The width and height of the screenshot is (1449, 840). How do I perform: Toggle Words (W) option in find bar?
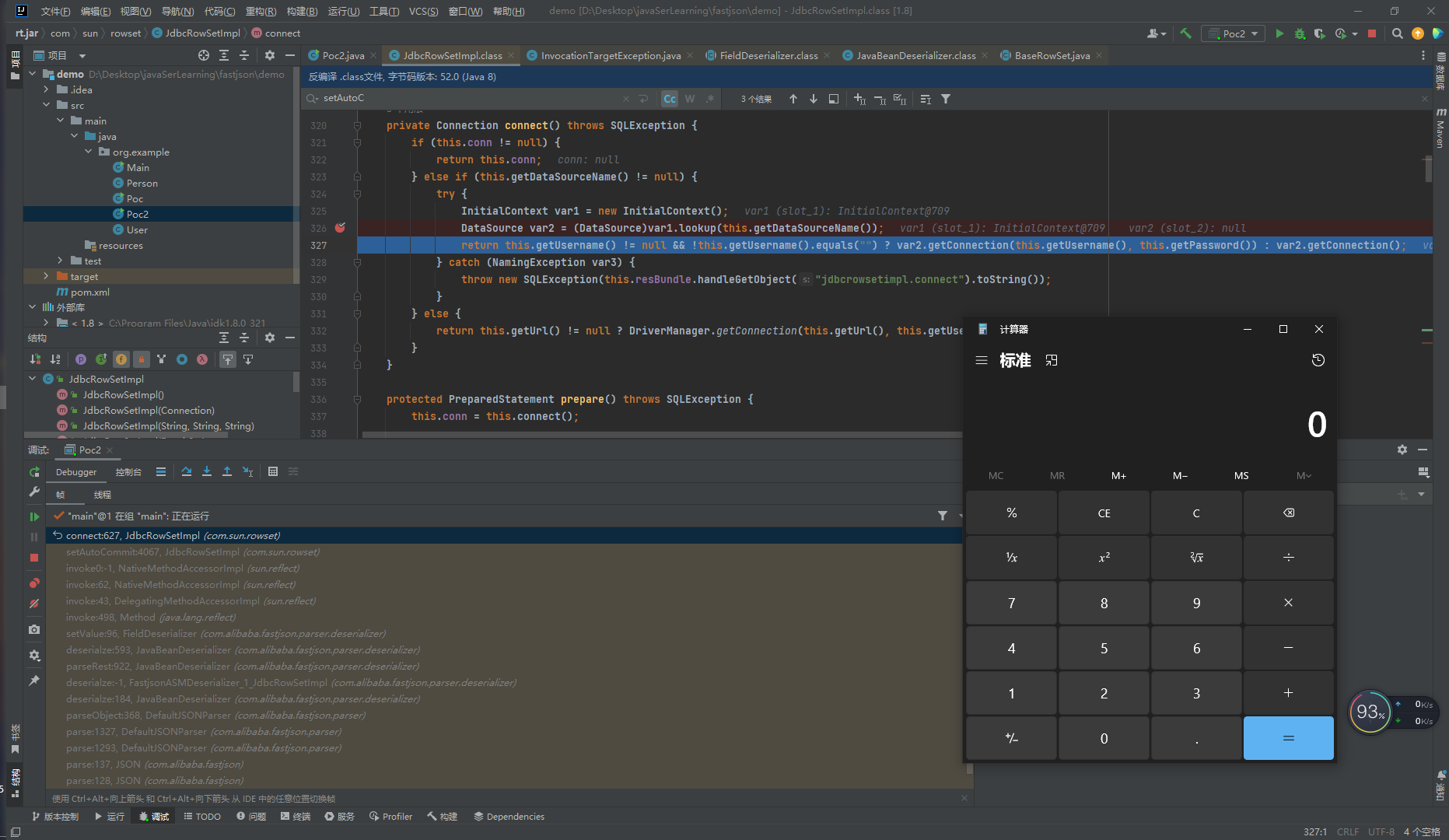690,99
